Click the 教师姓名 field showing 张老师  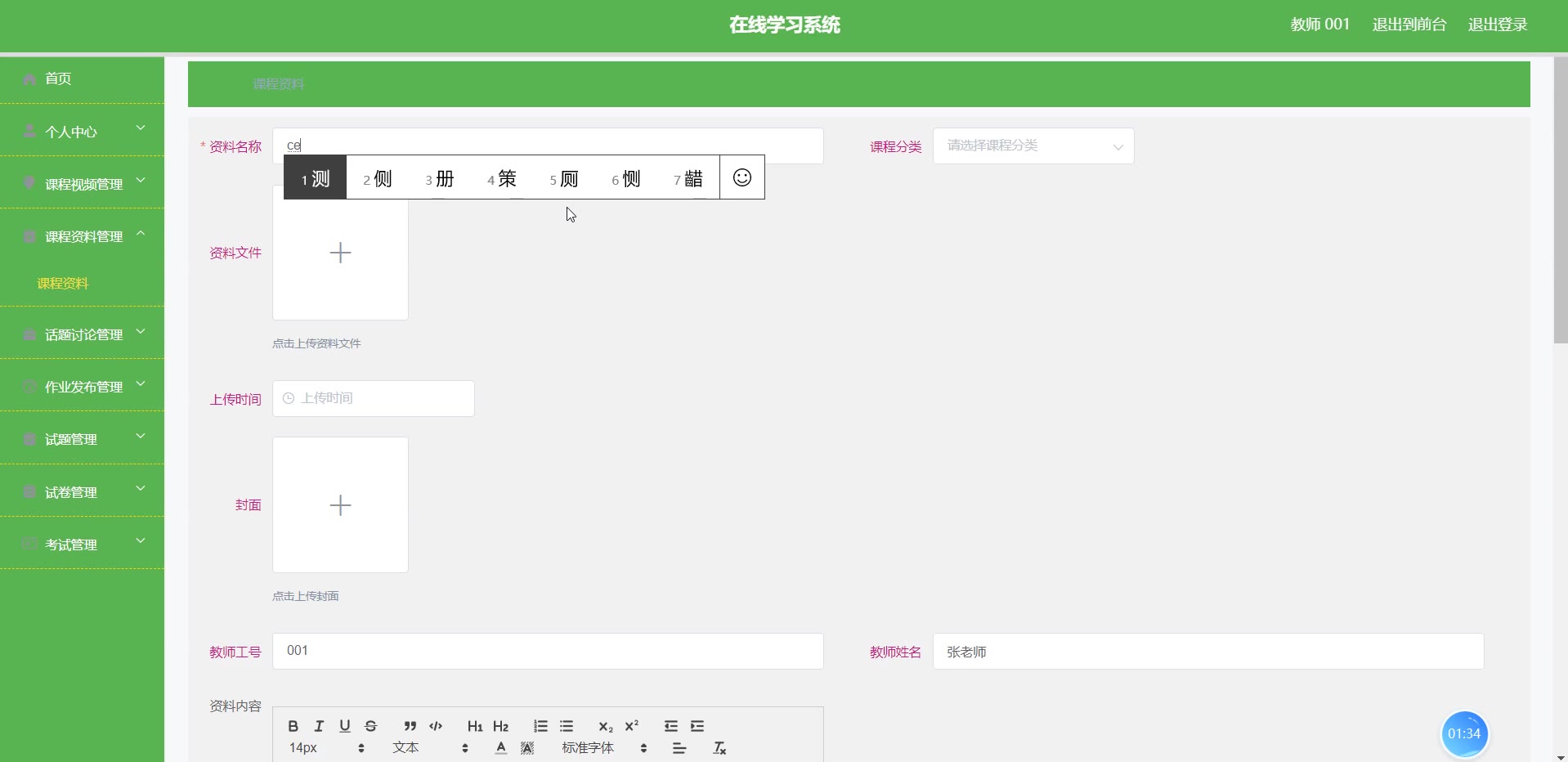tap(1208, 651)
